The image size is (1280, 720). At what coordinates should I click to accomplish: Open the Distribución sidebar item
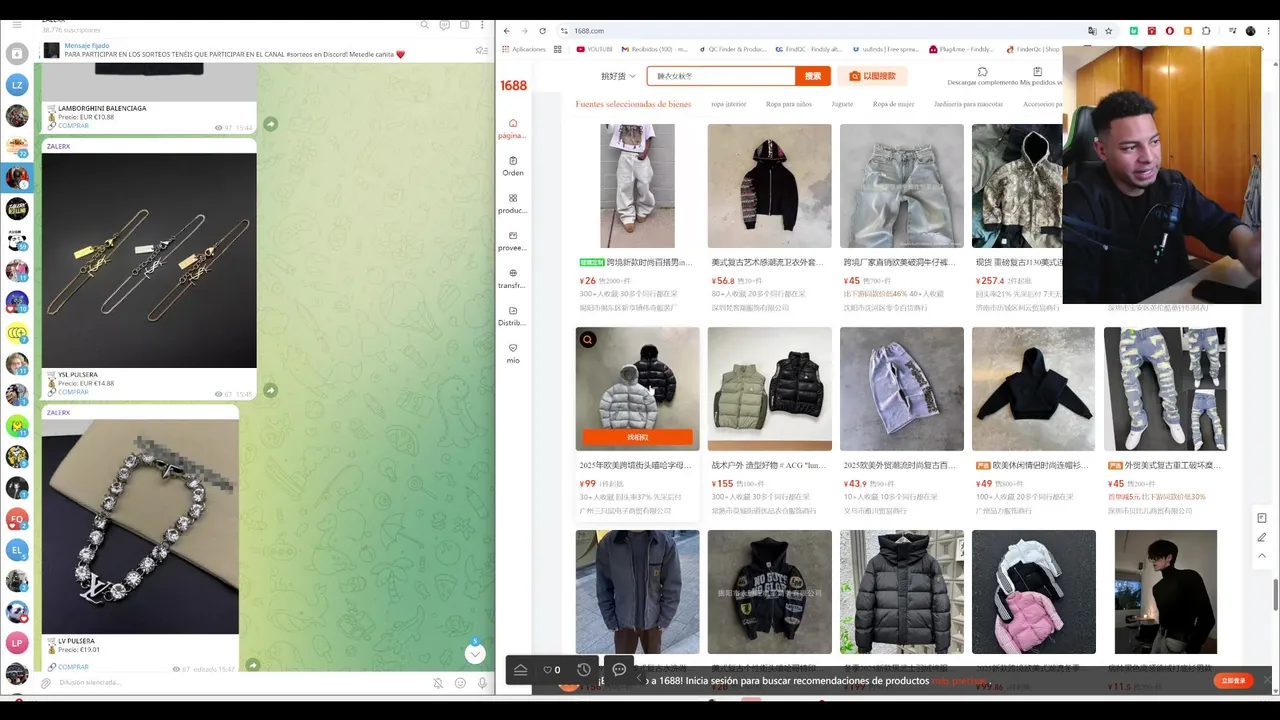pyautogui.click(x=513, y=316)
